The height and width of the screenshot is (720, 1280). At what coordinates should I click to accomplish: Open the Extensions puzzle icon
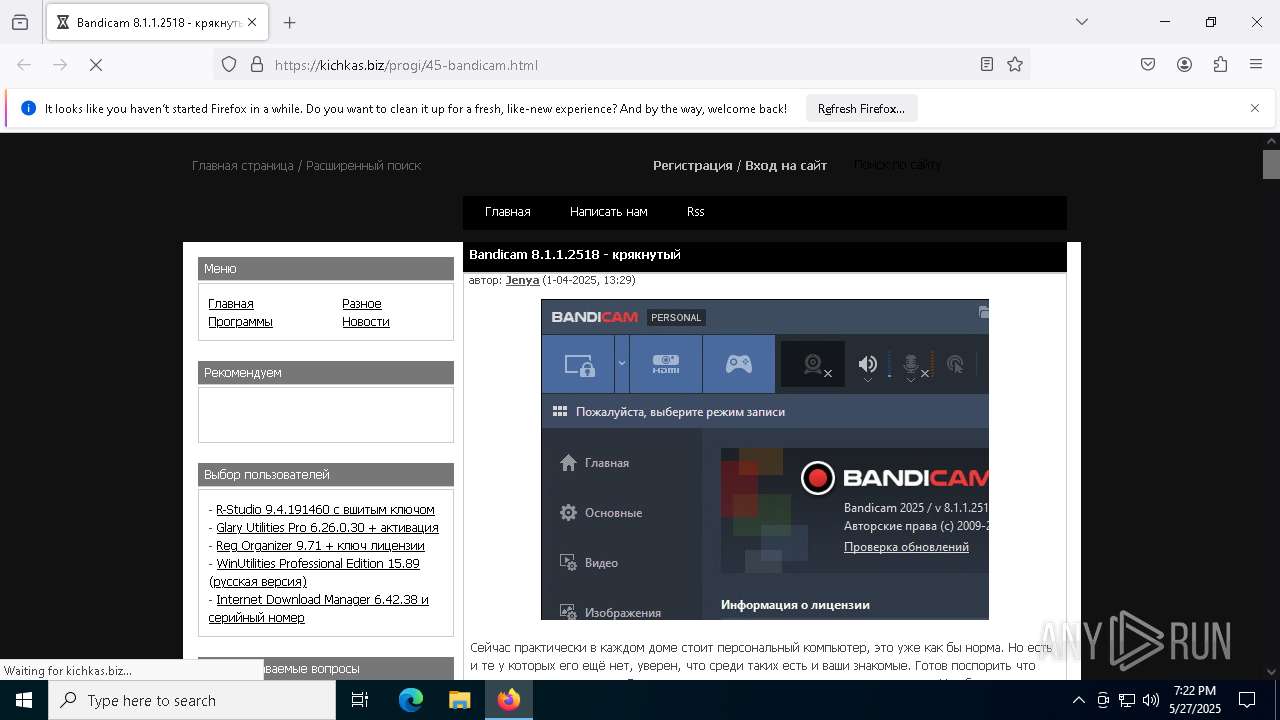point(1220,65)
